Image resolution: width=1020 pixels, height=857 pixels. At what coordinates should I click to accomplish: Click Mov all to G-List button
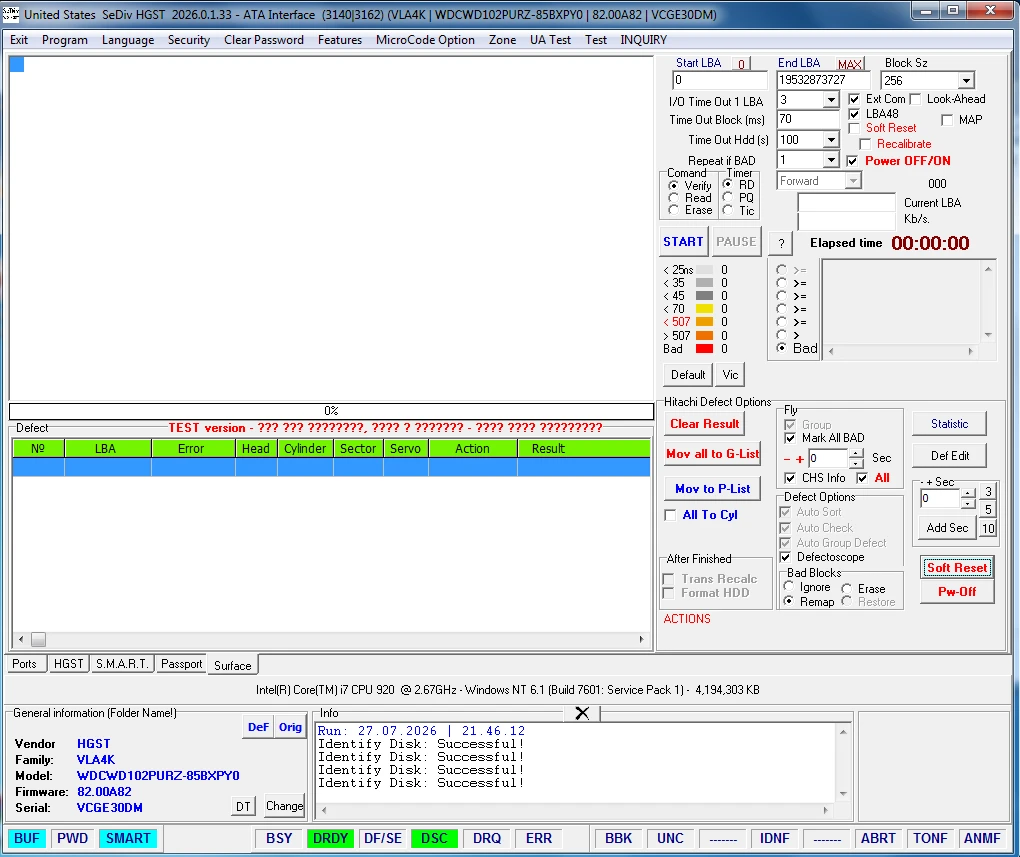coord(712,454)
